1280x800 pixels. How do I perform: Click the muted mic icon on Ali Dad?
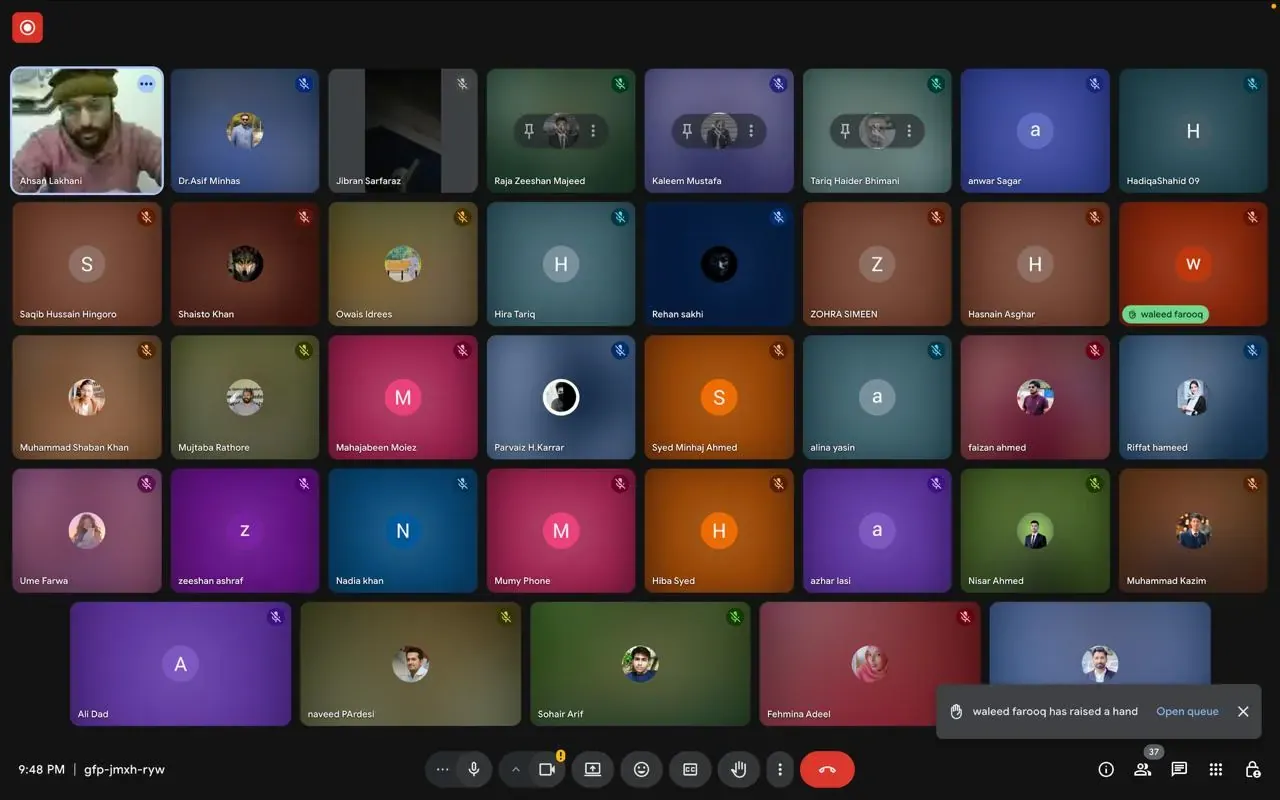pos(275,617)
